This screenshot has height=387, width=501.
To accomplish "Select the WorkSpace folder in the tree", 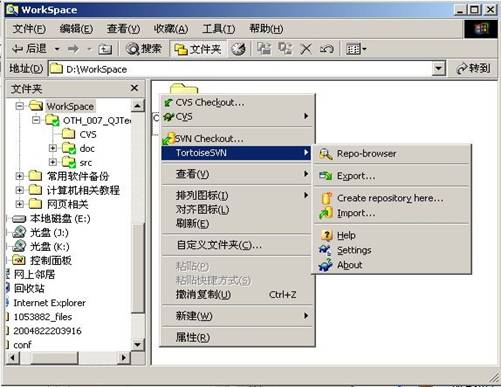I will pyautogui.click(x=70, y=106).
